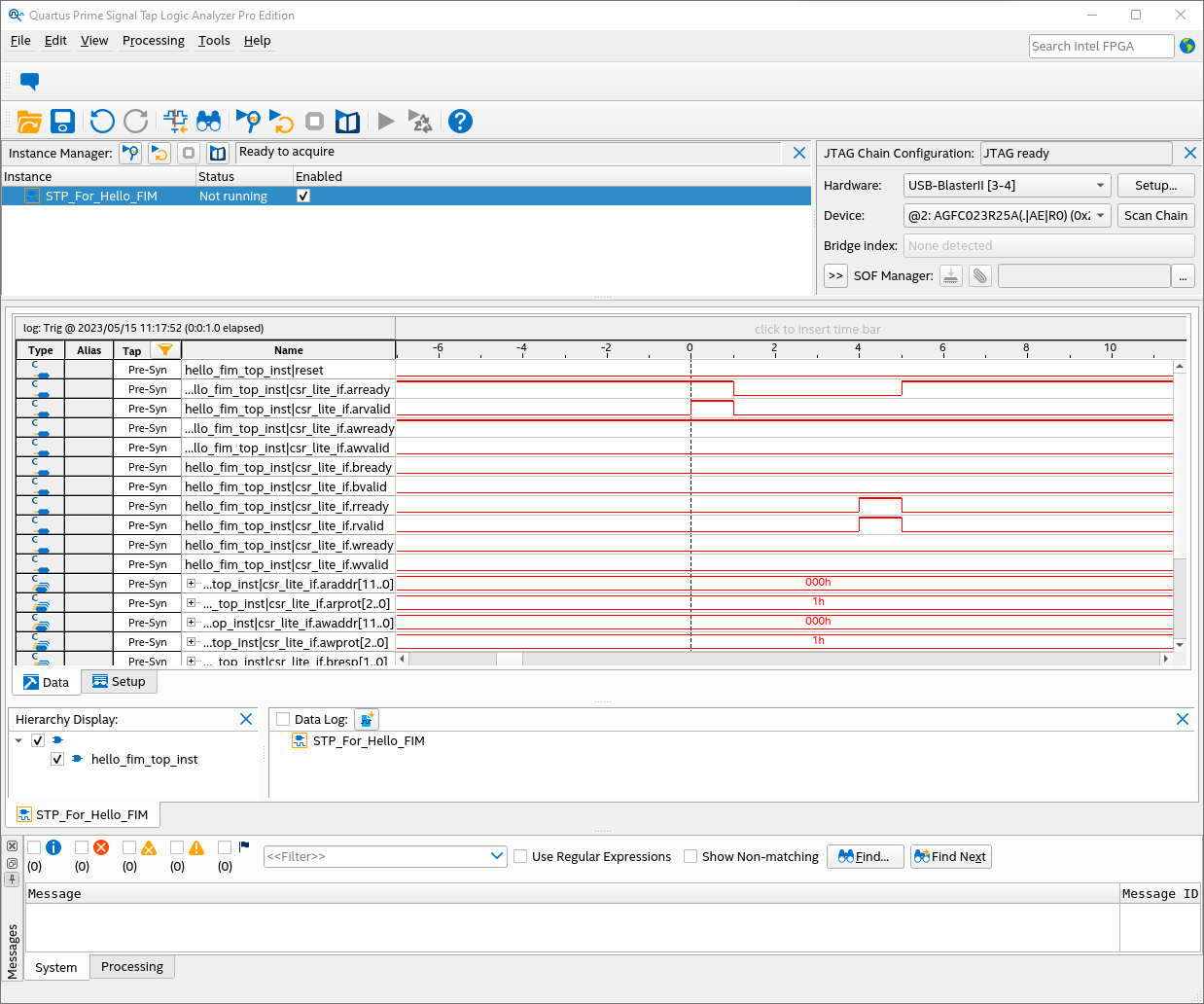Screen dimensions: 1204x1004
Task: Click the Run Analysis icon in main toolbar
Action: tap(249, 122)
